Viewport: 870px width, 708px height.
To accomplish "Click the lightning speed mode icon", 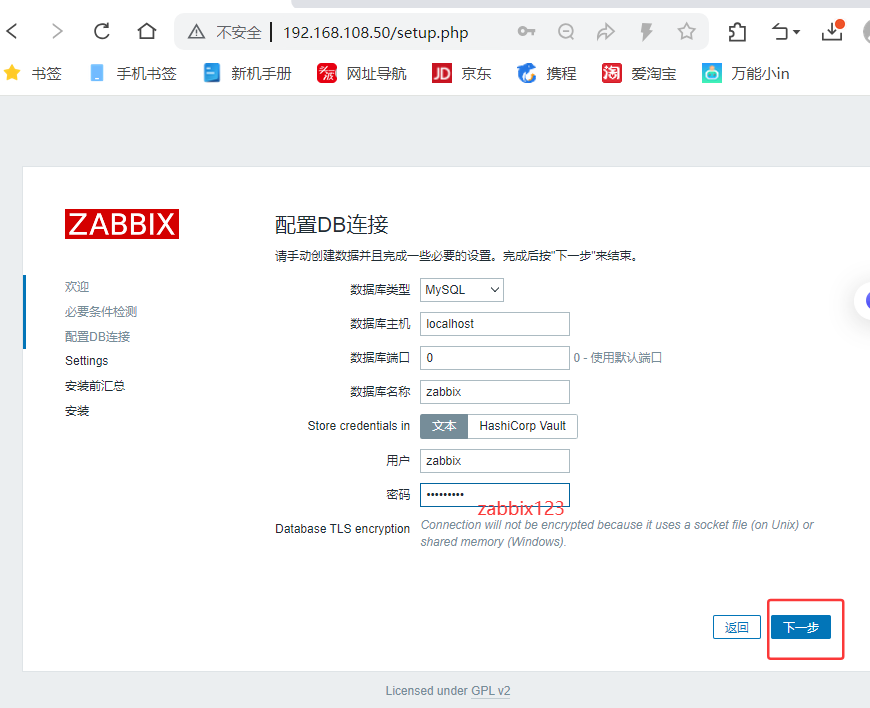I will [x=646, y=32].
